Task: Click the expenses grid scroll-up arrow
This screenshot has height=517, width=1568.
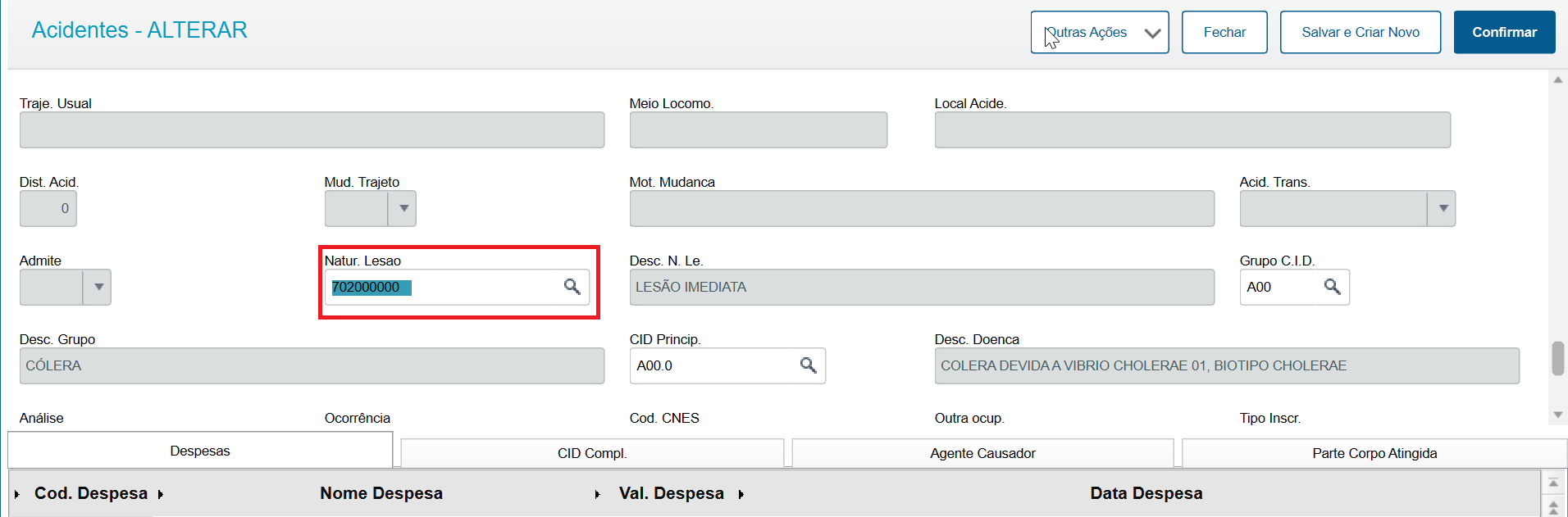Action: click(1553, 483)
